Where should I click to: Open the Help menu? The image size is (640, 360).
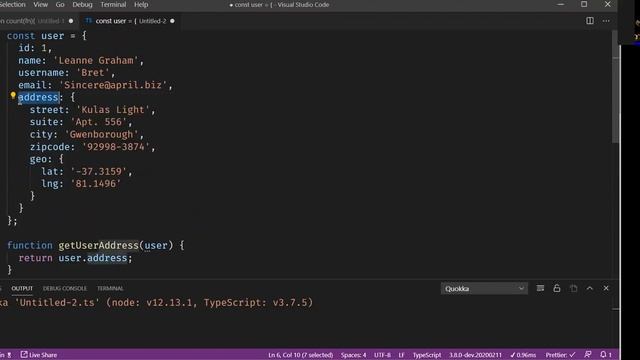141,4
